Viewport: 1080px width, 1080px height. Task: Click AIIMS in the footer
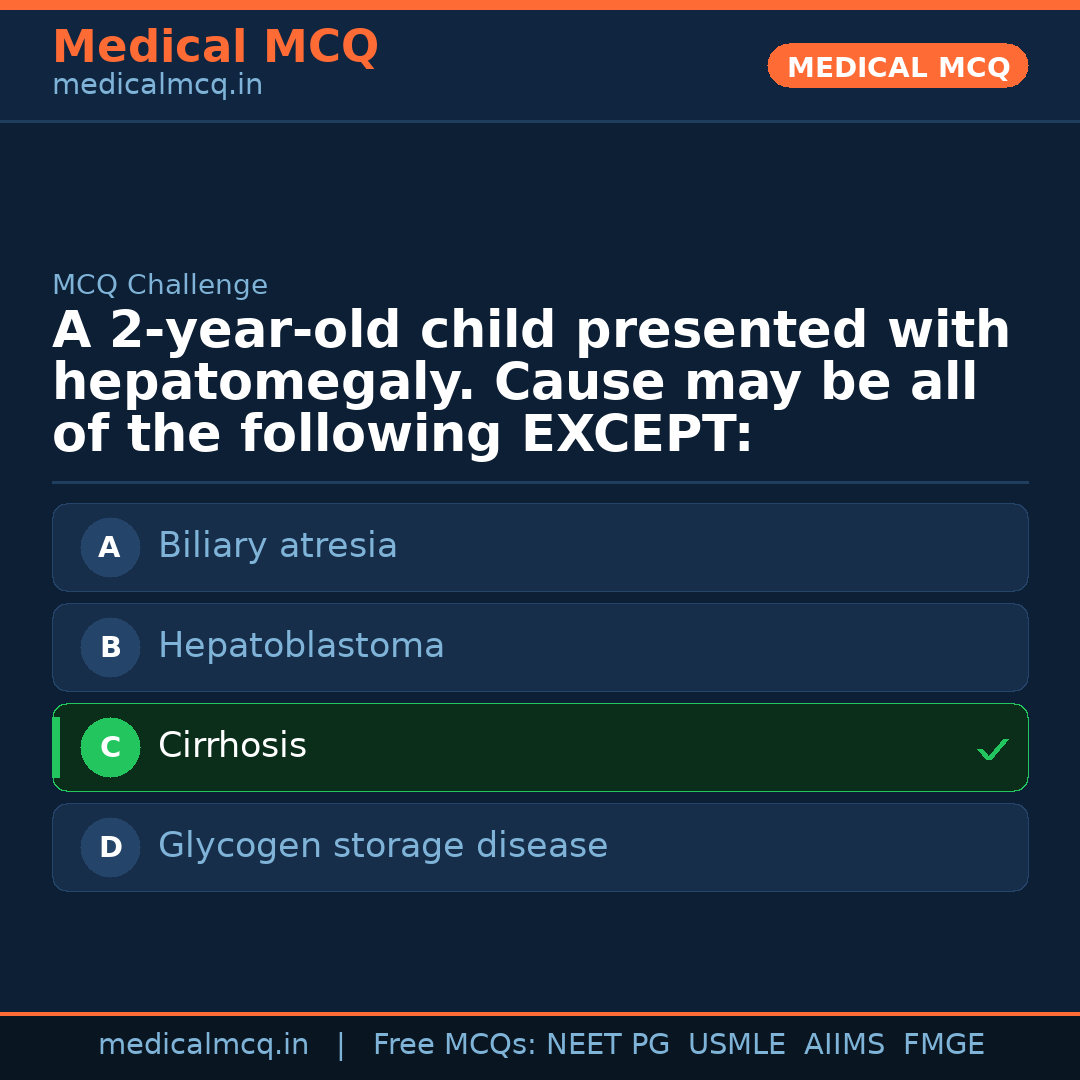pyautogui.click(x=844, y=1045)
